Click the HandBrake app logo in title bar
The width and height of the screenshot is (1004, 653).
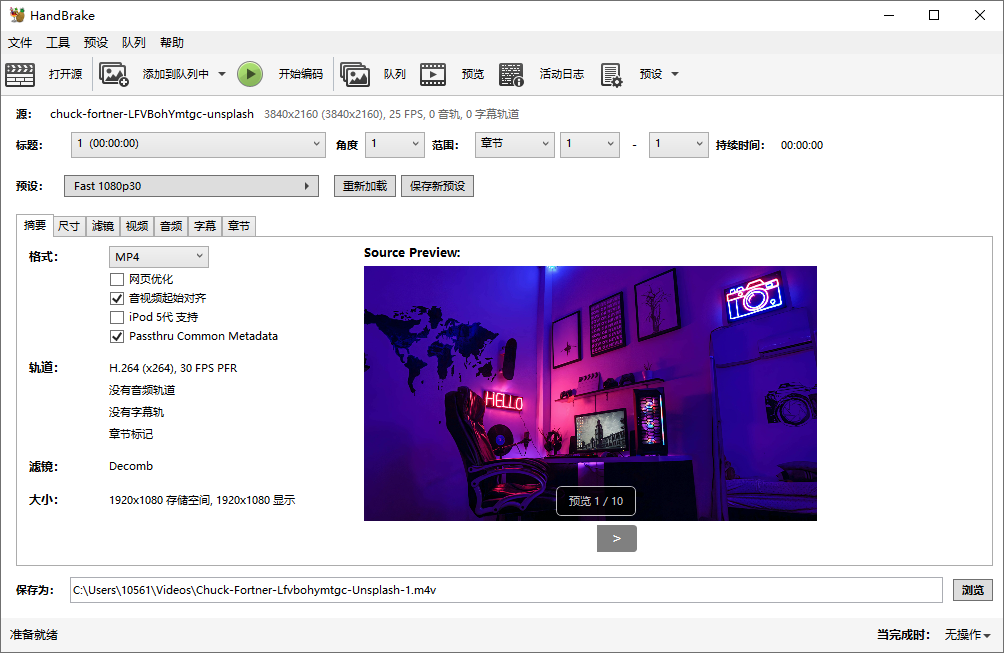click(17, 15)
